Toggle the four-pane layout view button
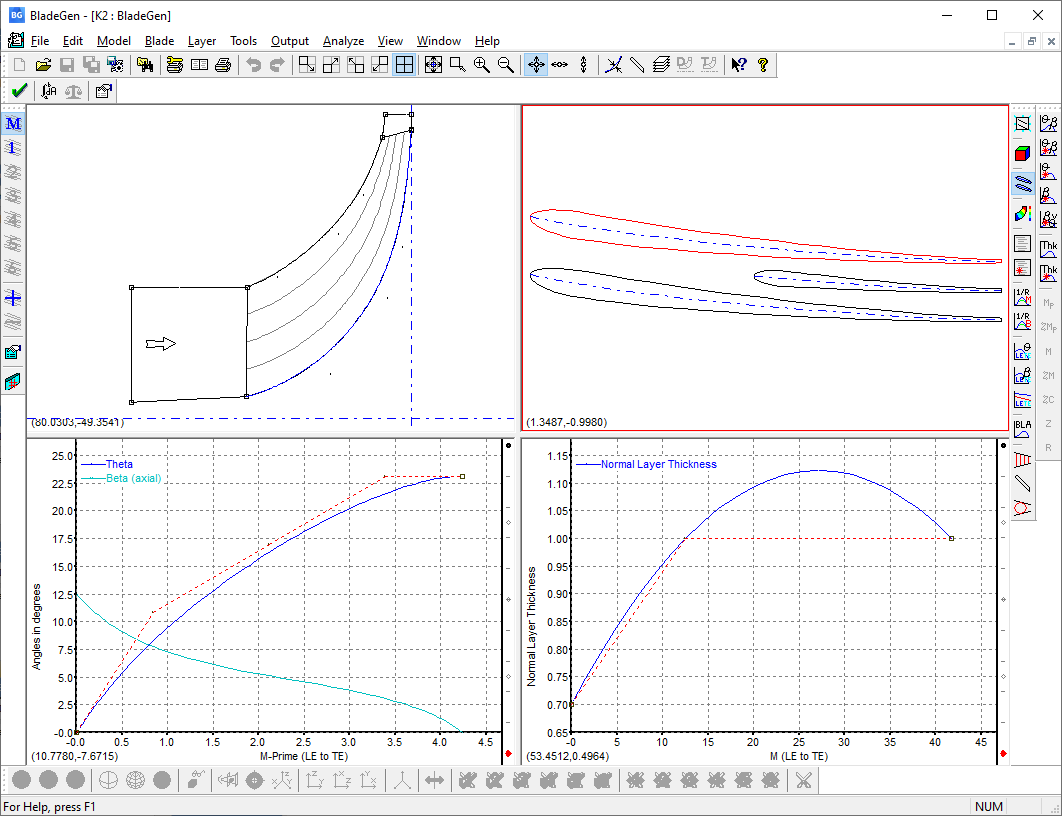The image size is (1062, 816). coord(404,65)
